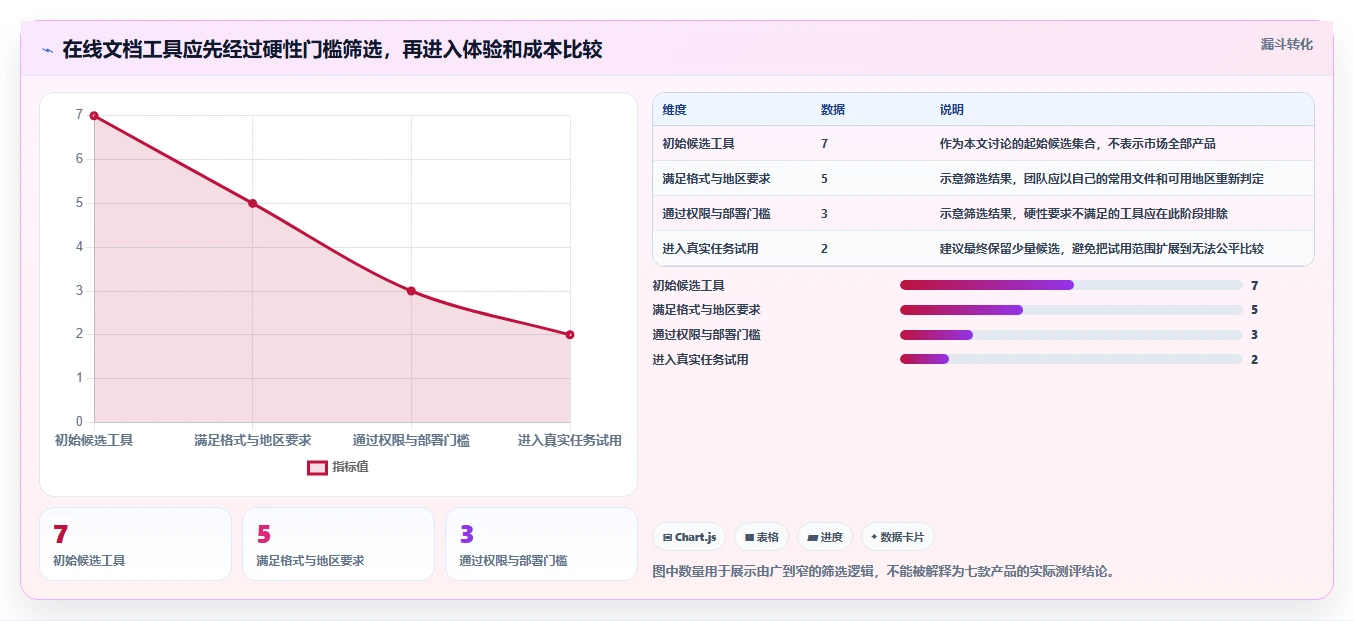Click the lightning icon beside the title

(x=47, y=50)
